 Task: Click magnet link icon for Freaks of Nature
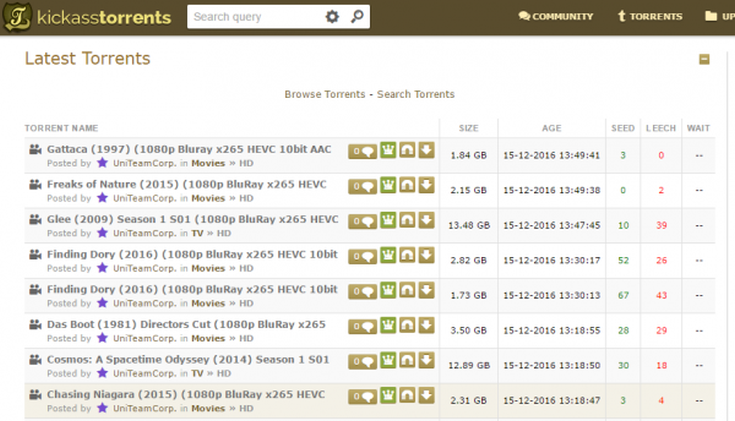click(406, 185)
